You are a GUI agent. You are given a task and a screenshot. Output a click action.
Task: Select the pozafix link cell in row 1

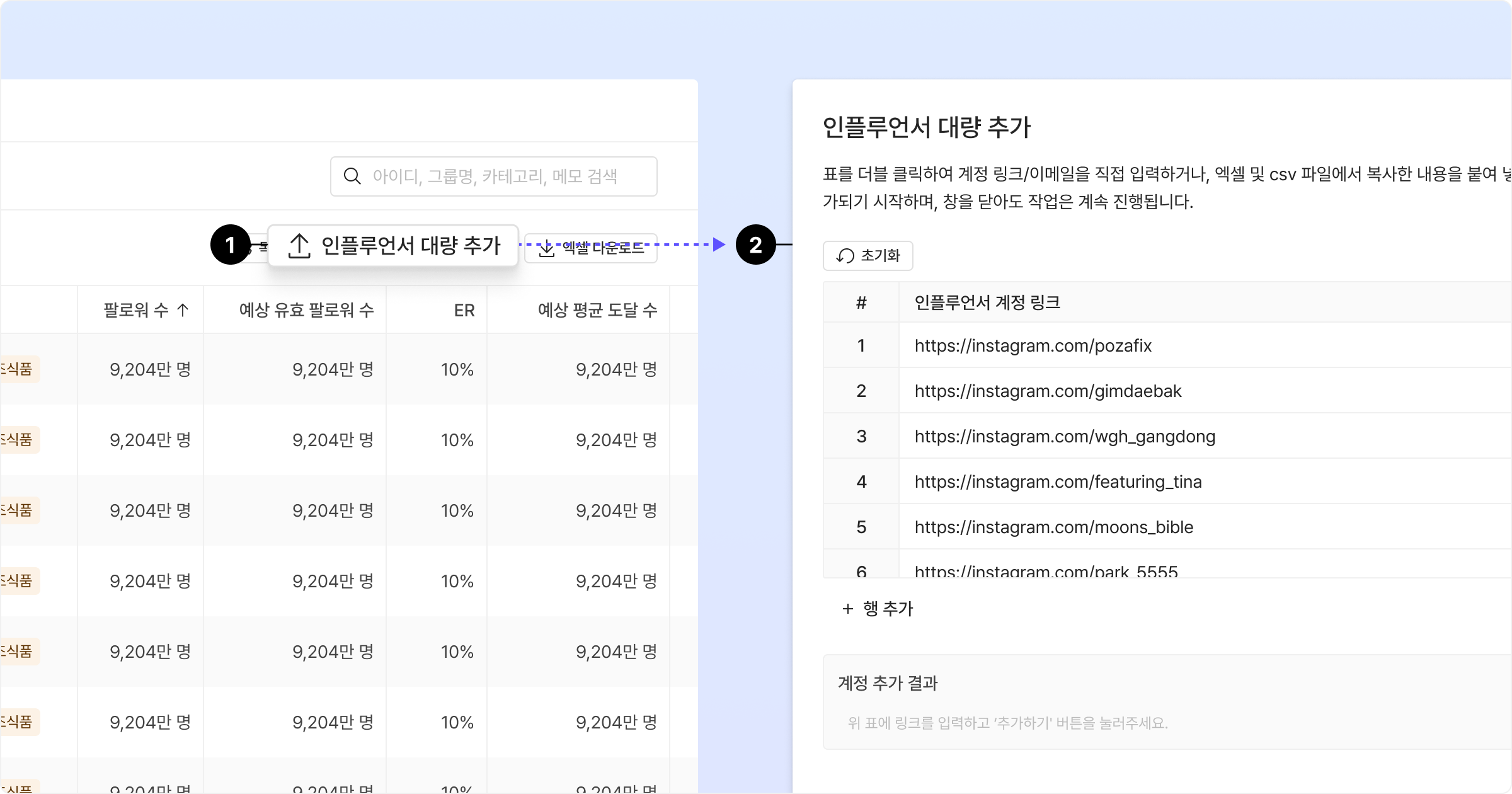pos(1033,345)
